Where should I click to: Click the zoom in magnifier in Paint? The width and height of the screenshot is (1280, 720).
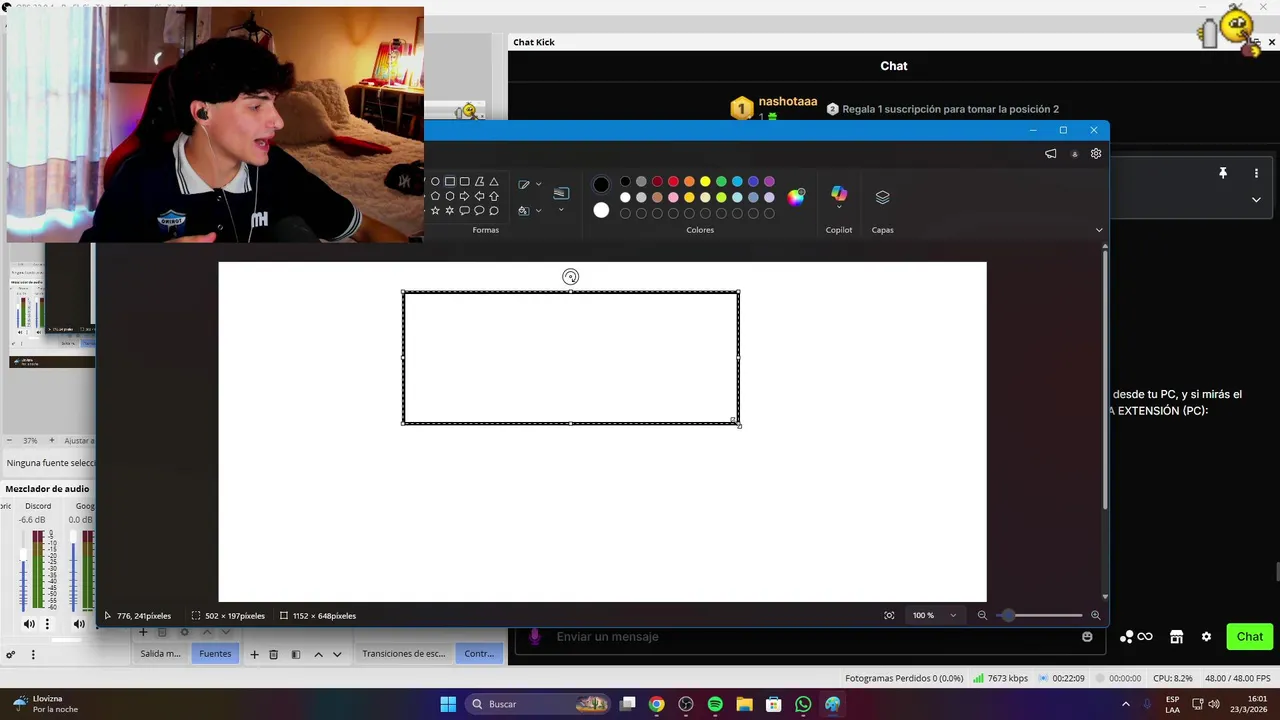[1095, 615]
